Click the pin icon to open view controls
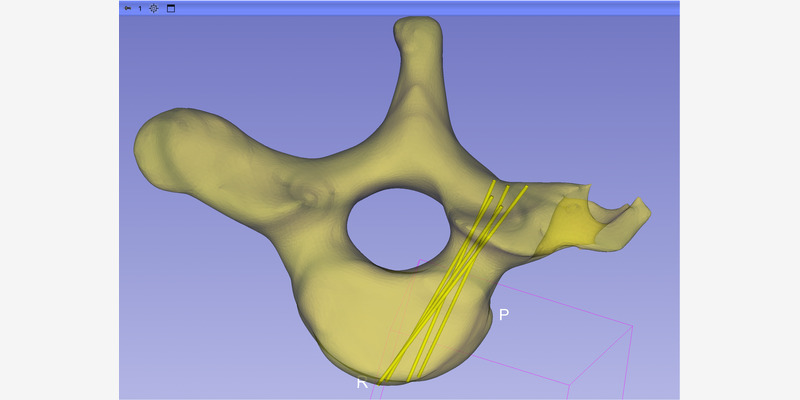Screen dimensions: 800x400 click(x=127, y=8)
